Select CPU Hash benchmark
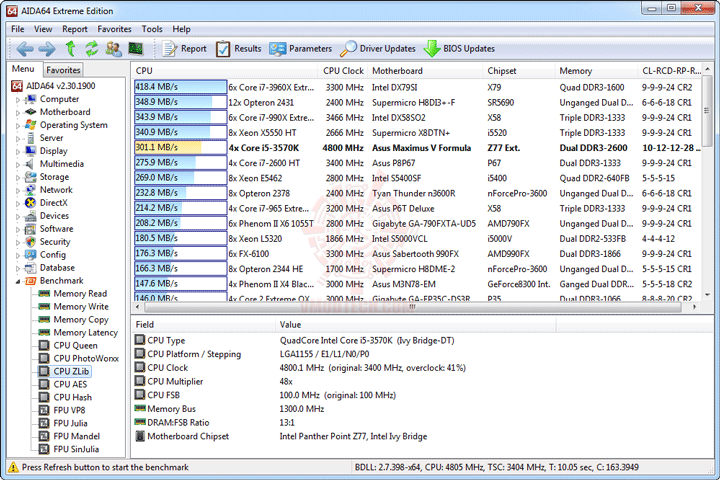Screen dimensions: 720x480 tap(73, 397)
